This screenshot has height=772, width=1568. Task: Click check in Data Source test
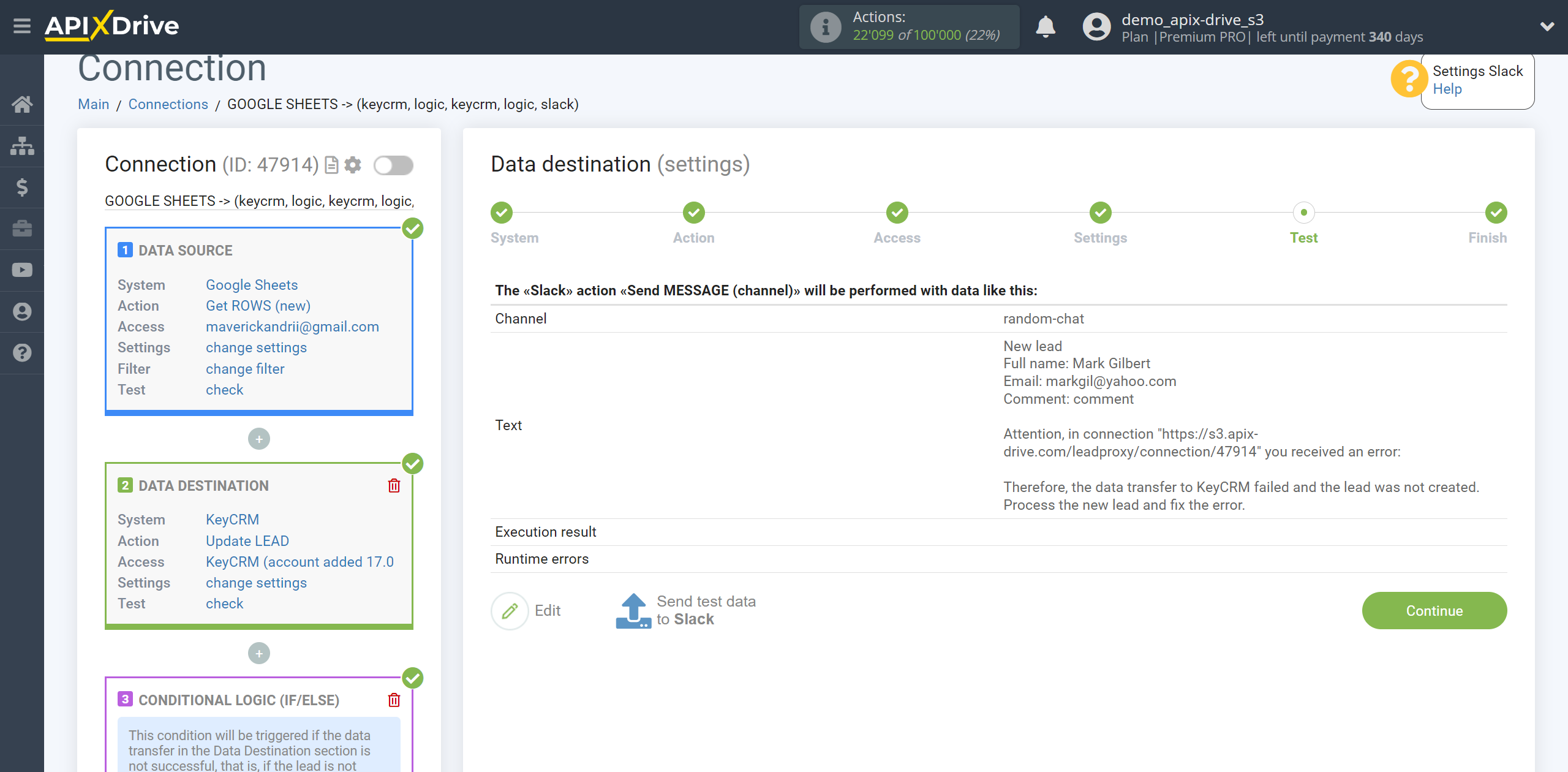(x=224, y=390)
